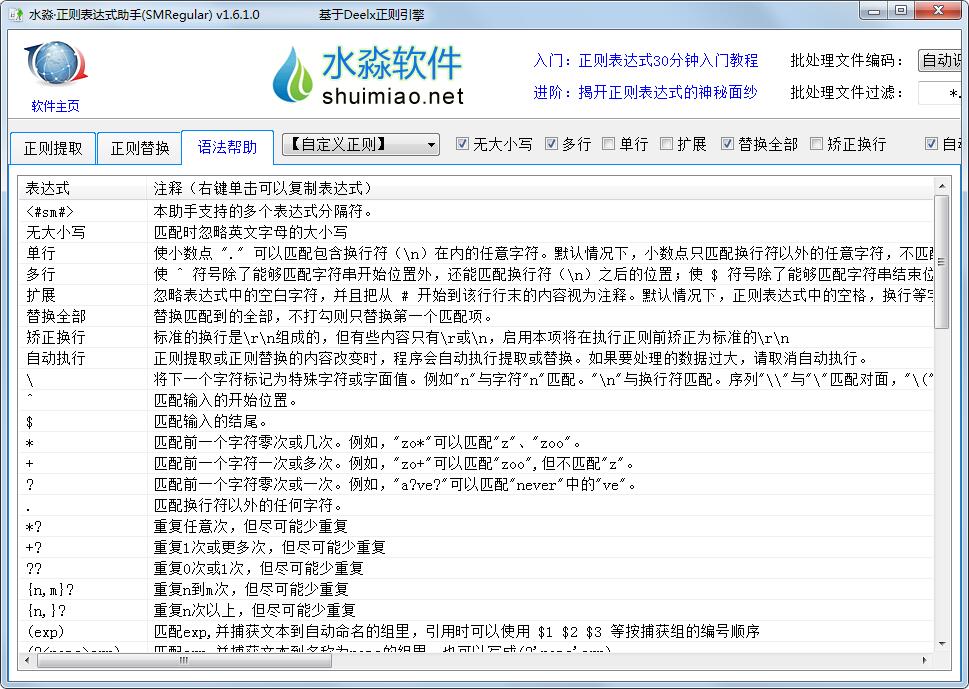This screenshot has height=689, width=969.
Task: Click 表达式 column header
Action: click(83, 188)
